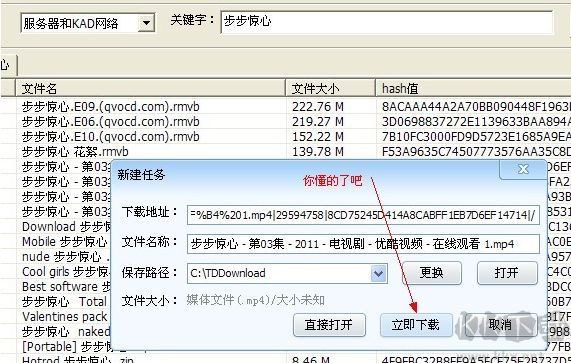Click the 文件名称 file name field

click(363, 244)
